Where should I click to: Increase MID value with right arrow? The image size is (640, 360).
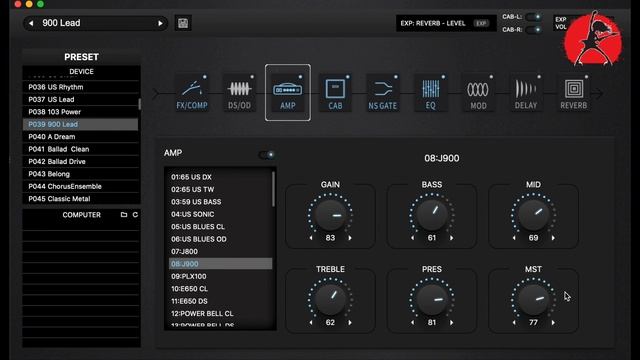553,238
